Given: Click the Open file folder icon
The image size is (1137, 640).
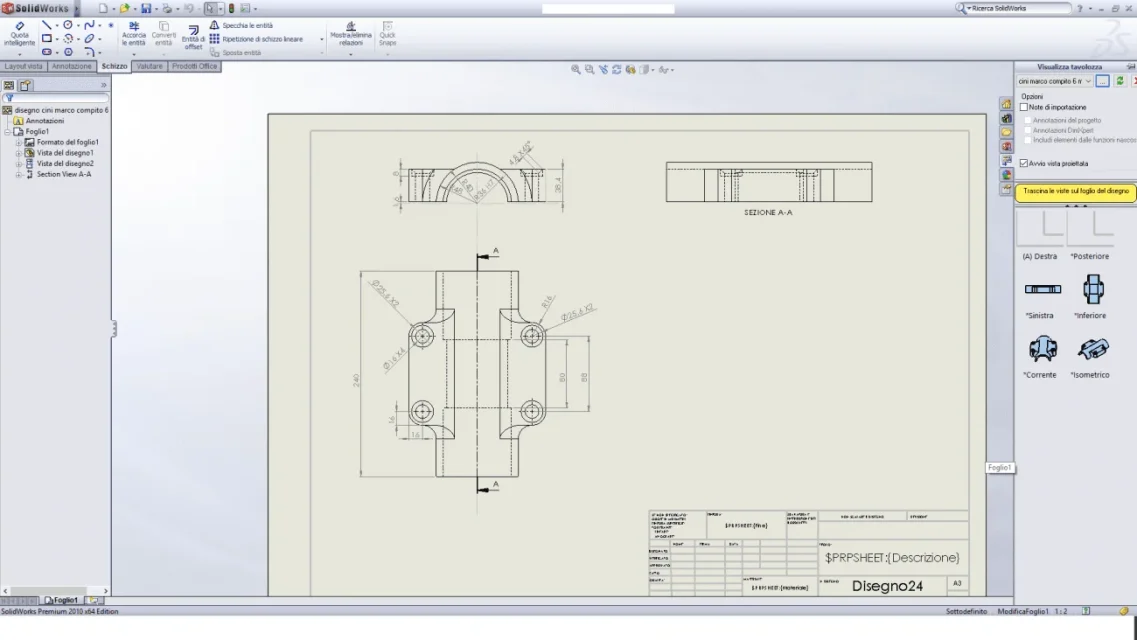Looking at the screenshot, I should [x=125, y=9].
